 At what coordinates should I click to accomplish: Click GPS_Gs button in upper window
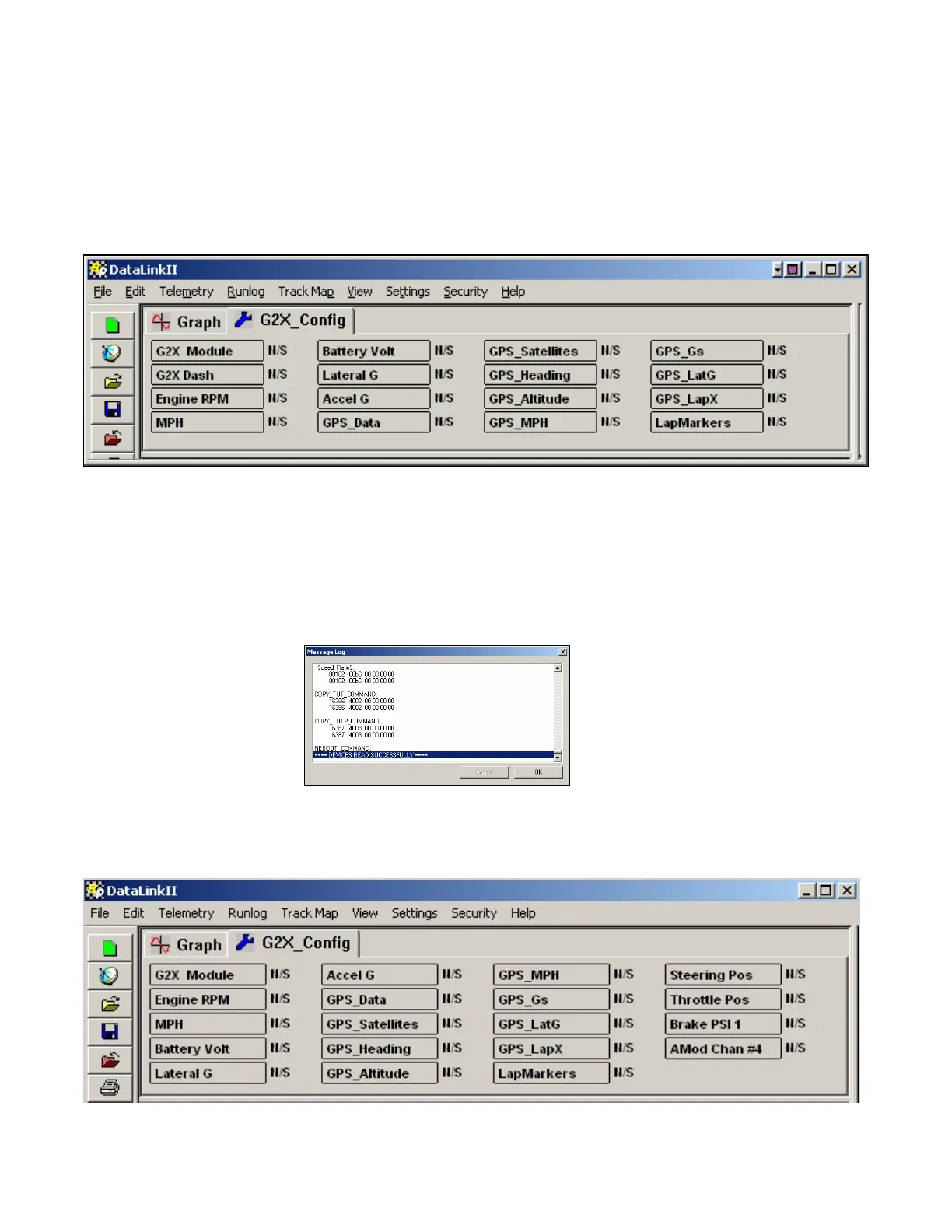706,351
